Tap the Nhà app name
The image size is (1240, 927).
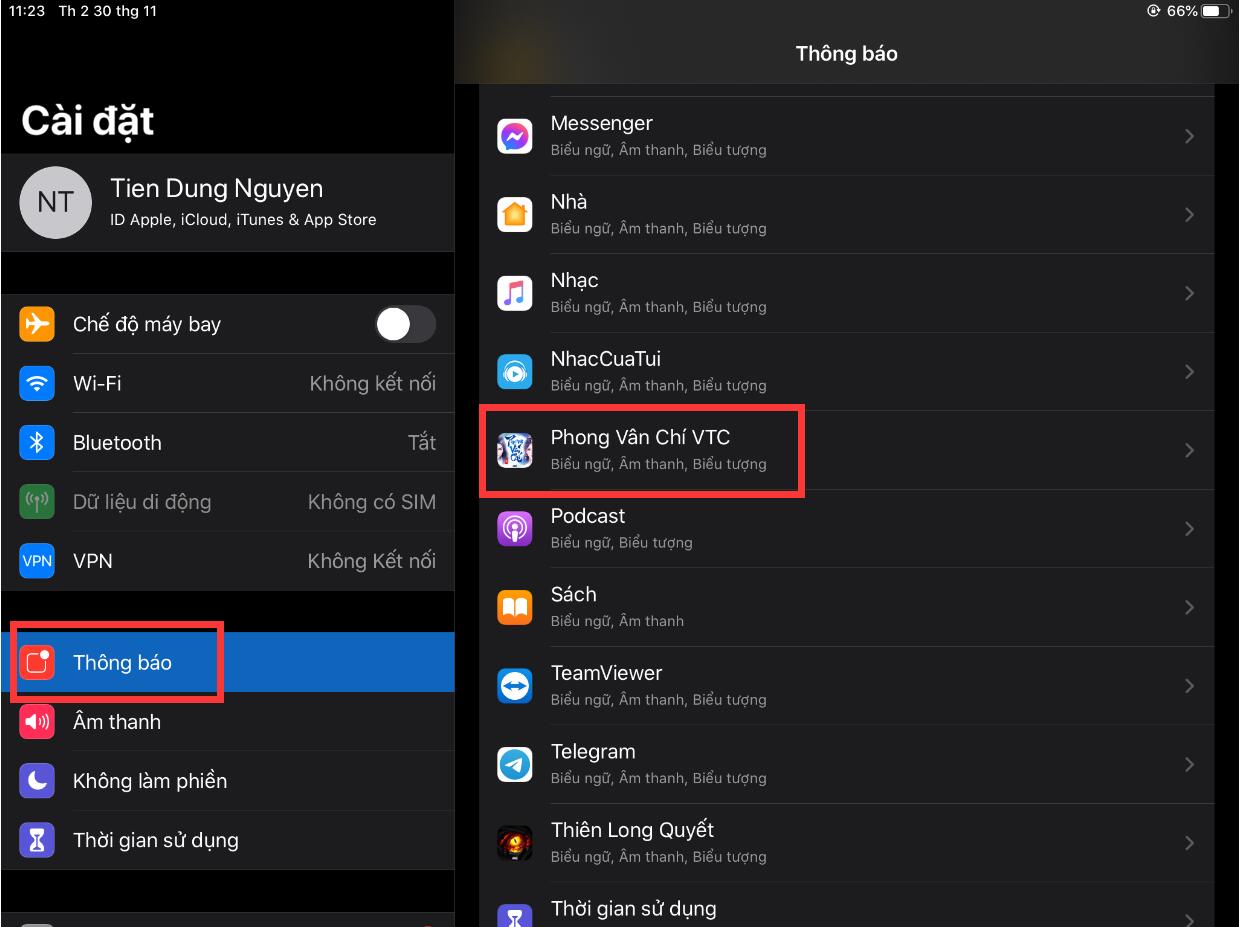(x=568, y=202)
